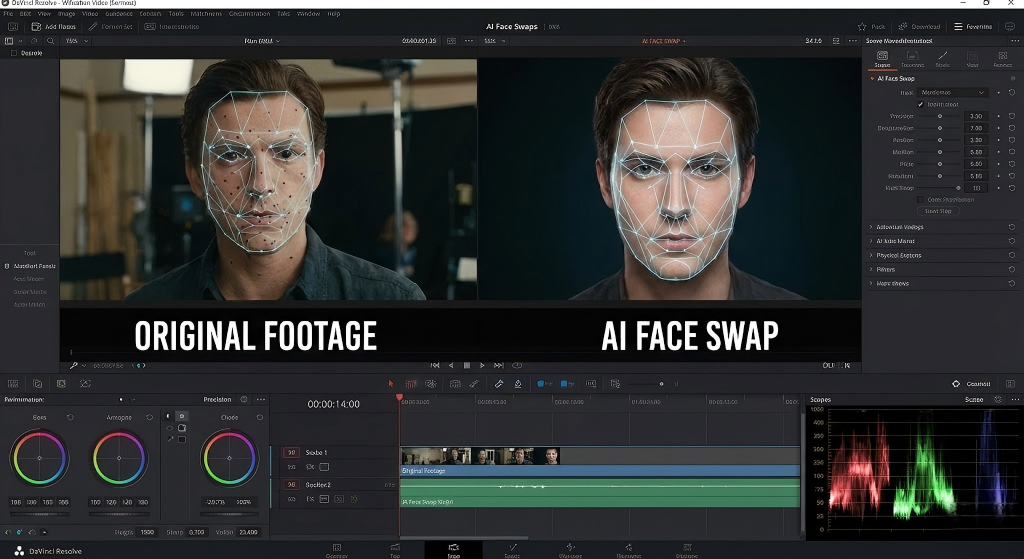Click the Add Roons icon in top toolbar
This screenshot has width=1024, height=559.
[x=38, y=26]
